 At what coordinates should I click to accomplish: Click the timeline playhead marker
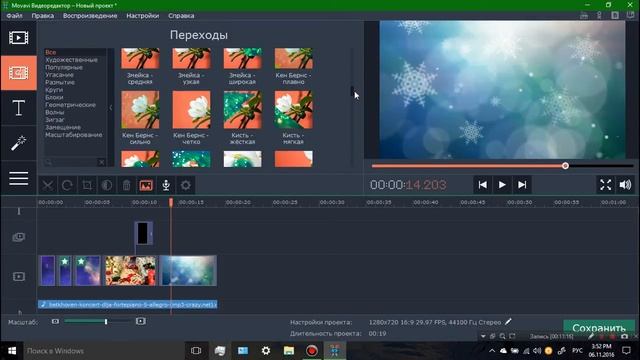coord(171,202)
